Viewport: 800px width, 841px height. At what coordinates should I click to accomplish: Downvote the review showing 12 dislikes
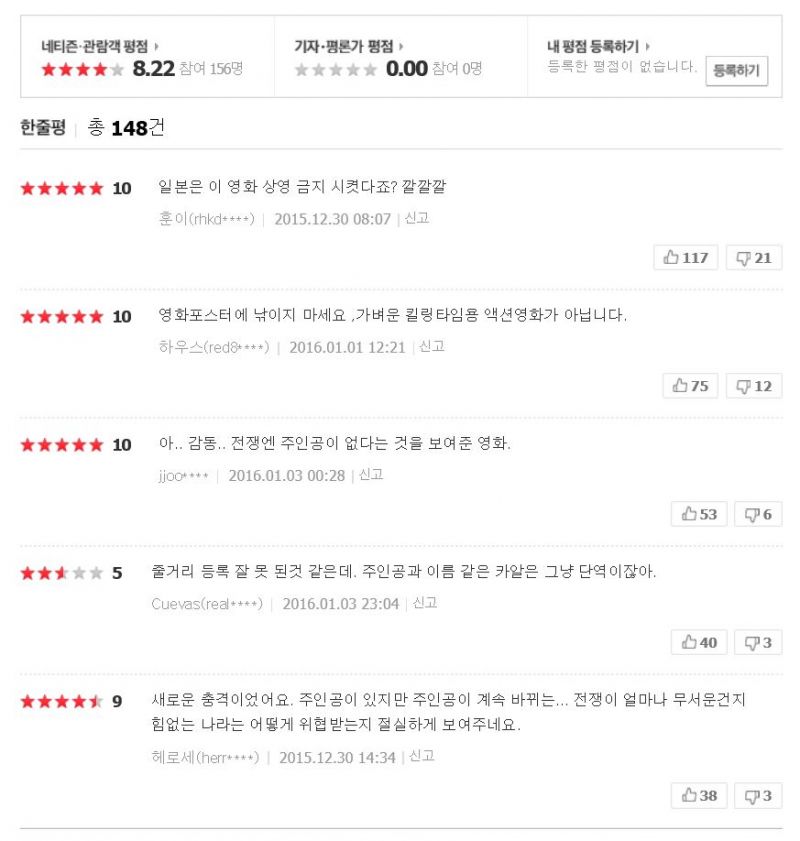pos(754,386)
